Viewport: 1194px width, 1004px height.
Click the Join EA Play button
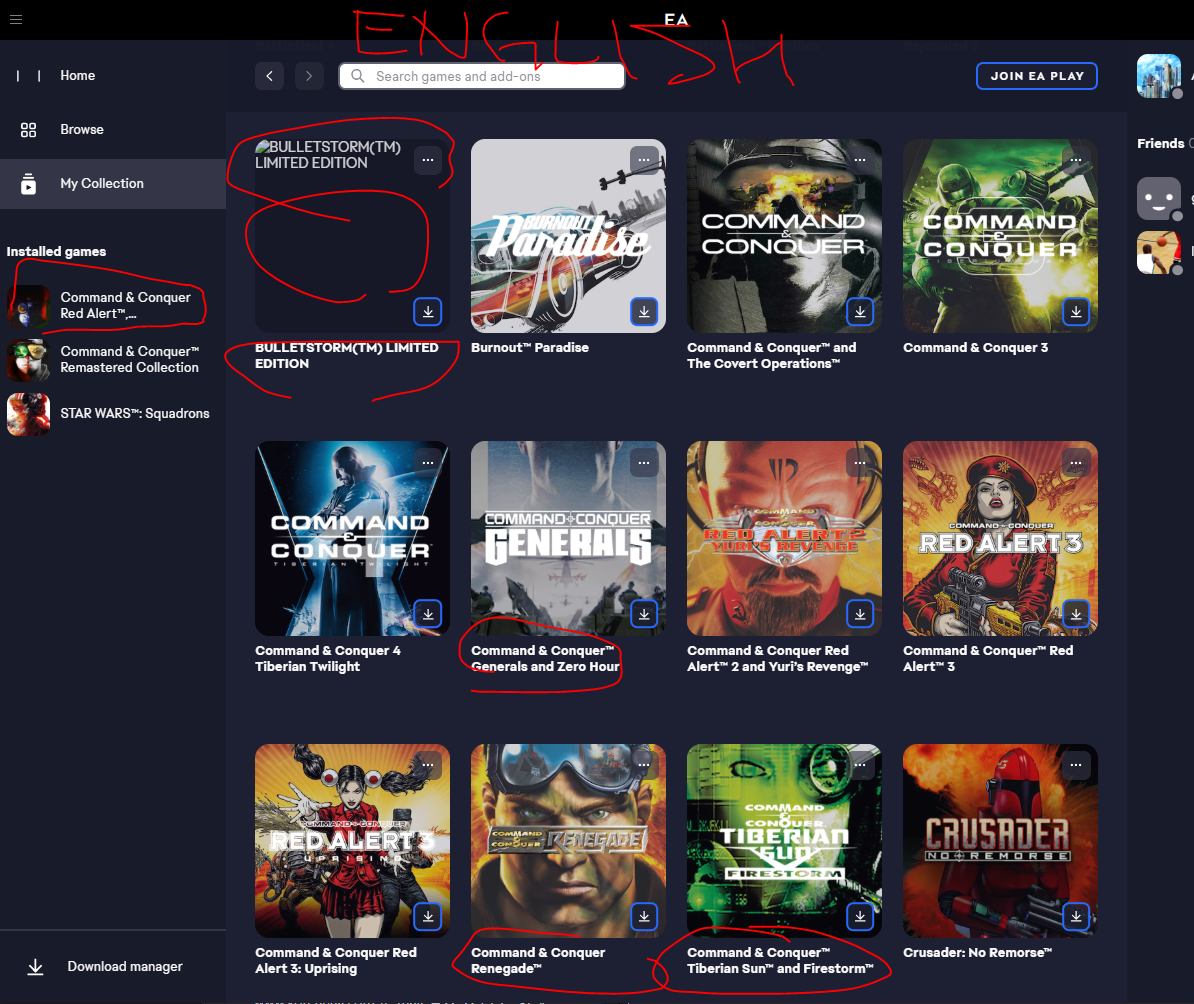(x=1036, y=76)
